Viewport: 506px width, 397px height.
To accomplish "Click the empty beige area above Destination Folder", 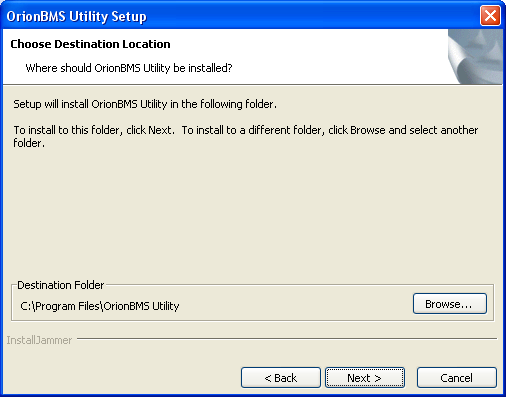I will [253, 213].
